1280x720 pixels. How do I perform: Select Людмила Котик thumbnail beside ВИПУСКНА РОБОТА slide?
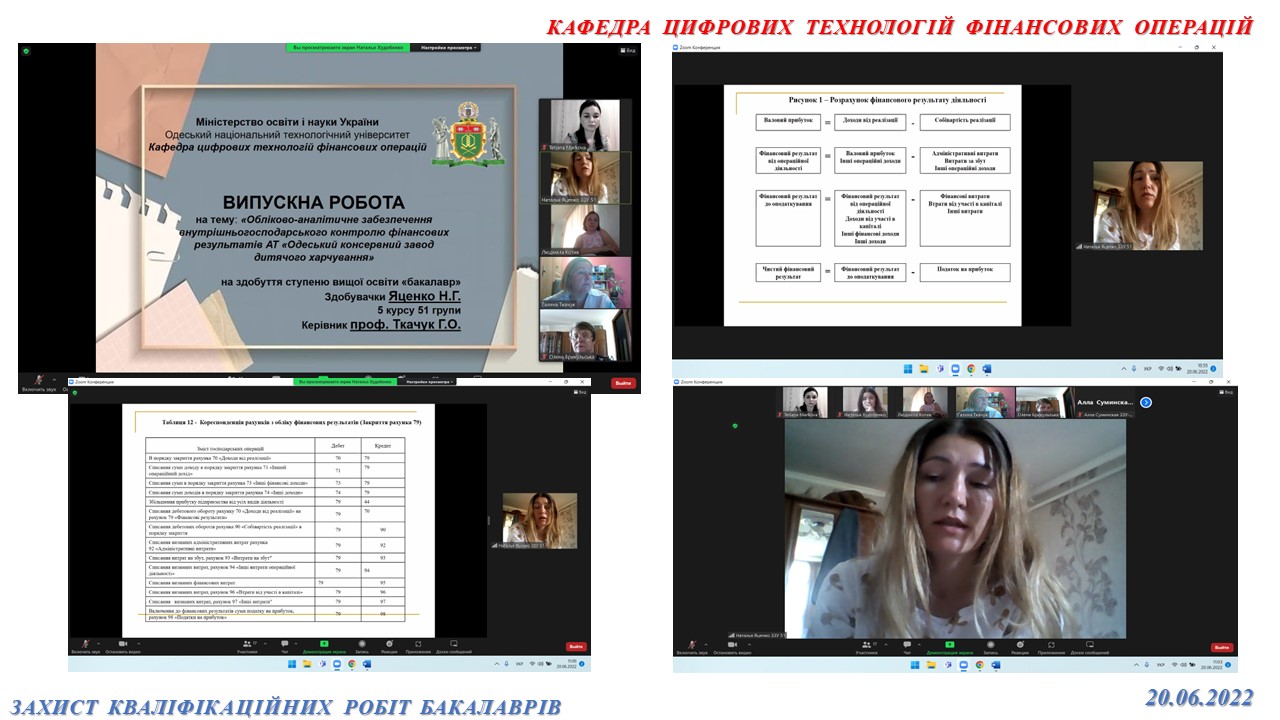pyautogui.click(x=585, y=228)
